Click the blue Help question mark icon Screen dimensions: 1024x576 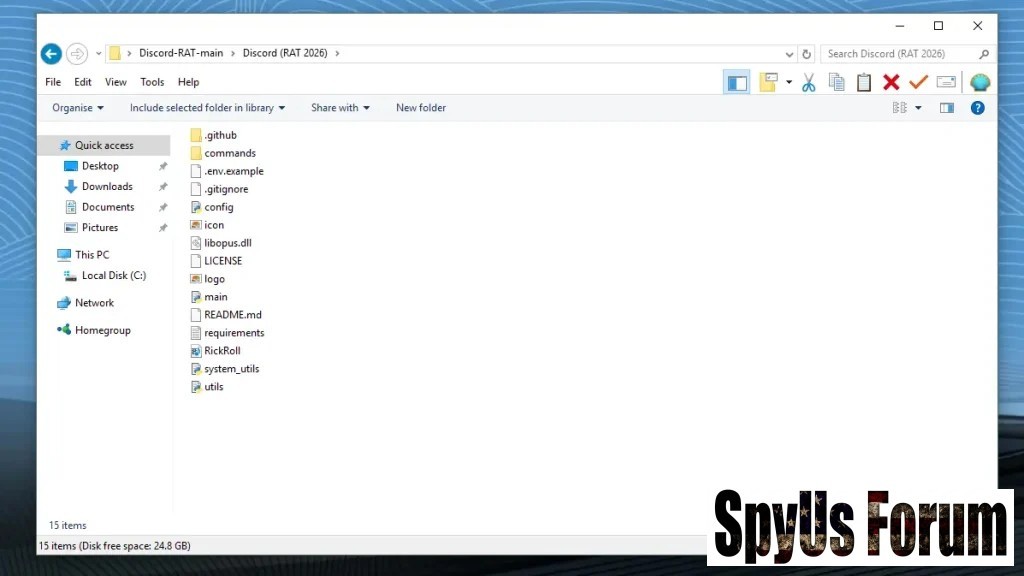(x=977, y=108)
